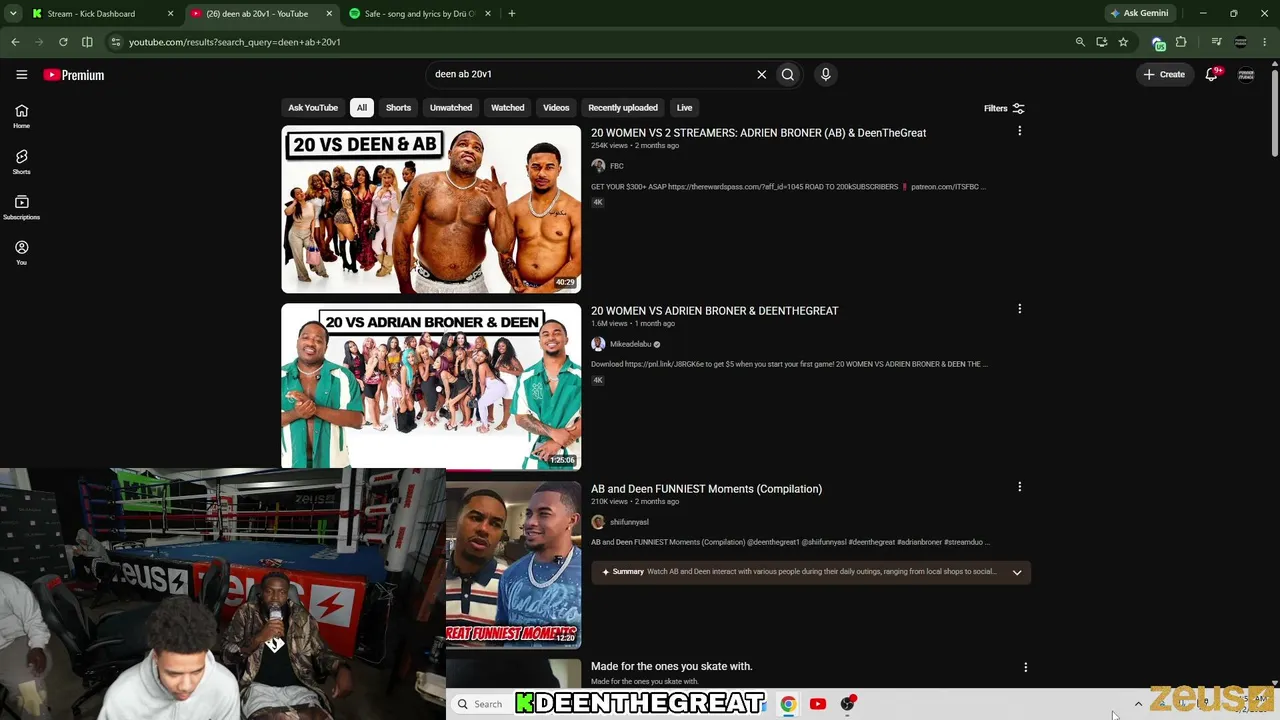Select the Watched filter chip
1280x720 pixels.
click(507, 108)
